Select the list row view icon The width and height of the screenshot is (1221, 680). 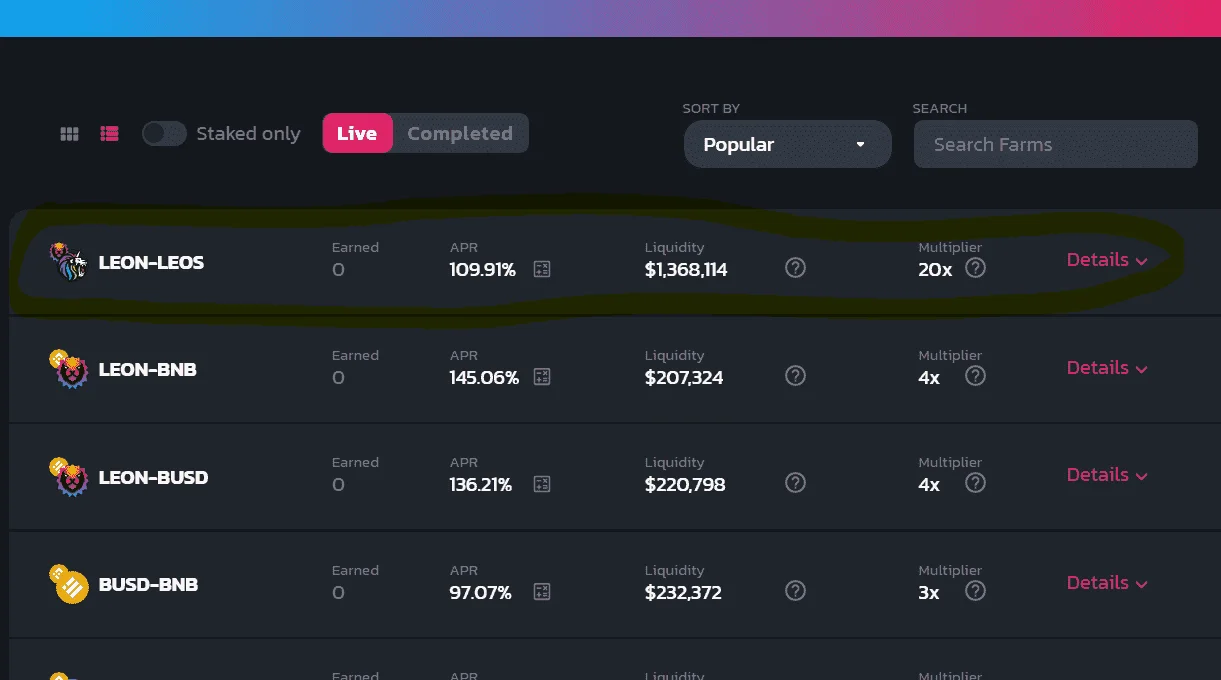click(110, 133)
